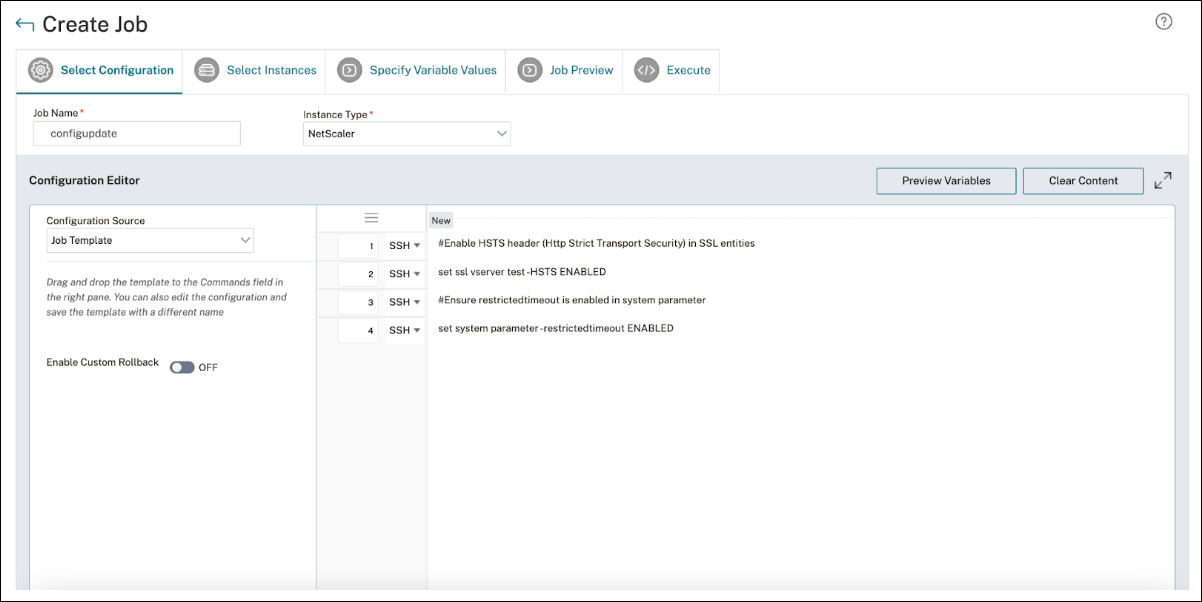Expand the configuration editor to full screen
Viewport: 1202px width, 602px height.
tap(1162, 181)
